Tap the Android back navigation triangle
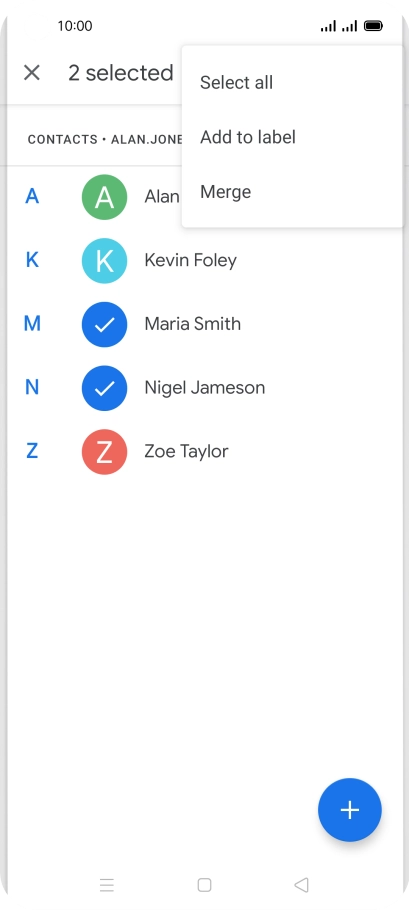Viewport: 409px width, 910px height. 301,884
